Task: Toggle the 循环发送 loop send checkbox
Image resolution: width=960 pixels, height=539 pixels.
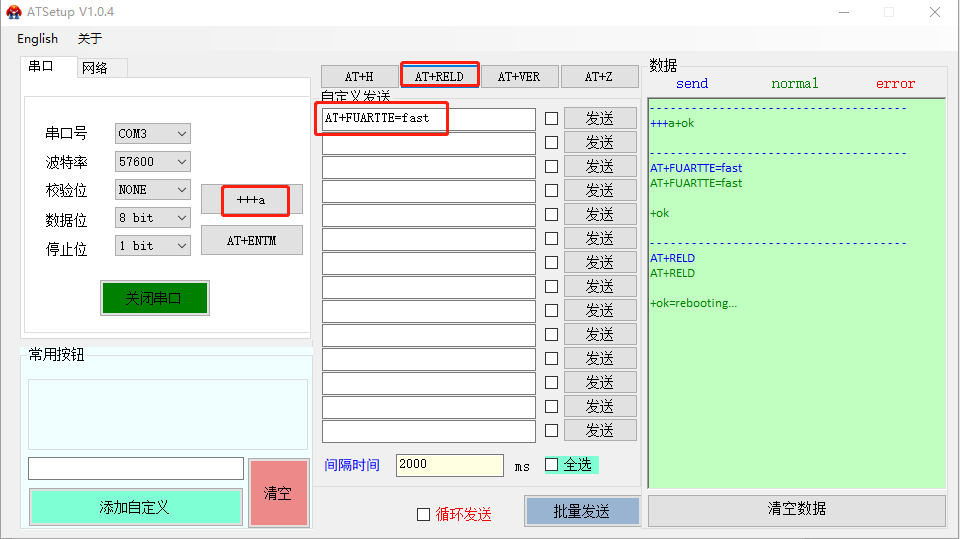Action: pos(423,514)
